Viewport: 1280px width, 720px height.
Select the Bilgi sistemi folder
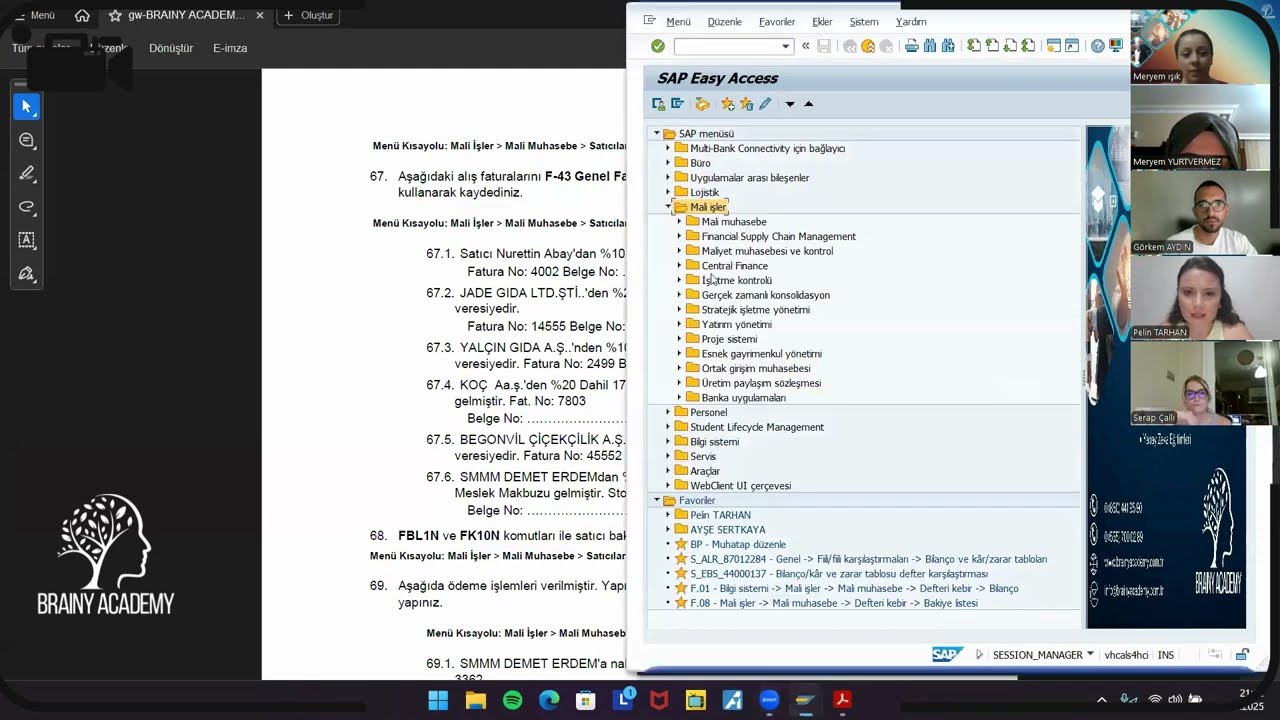(x=714, y=442)
